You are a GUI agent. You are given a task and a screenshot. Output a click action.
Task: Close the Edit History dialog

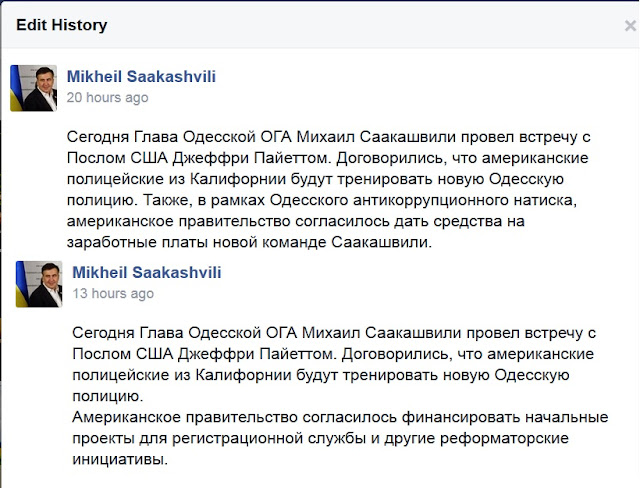(630, 26)
